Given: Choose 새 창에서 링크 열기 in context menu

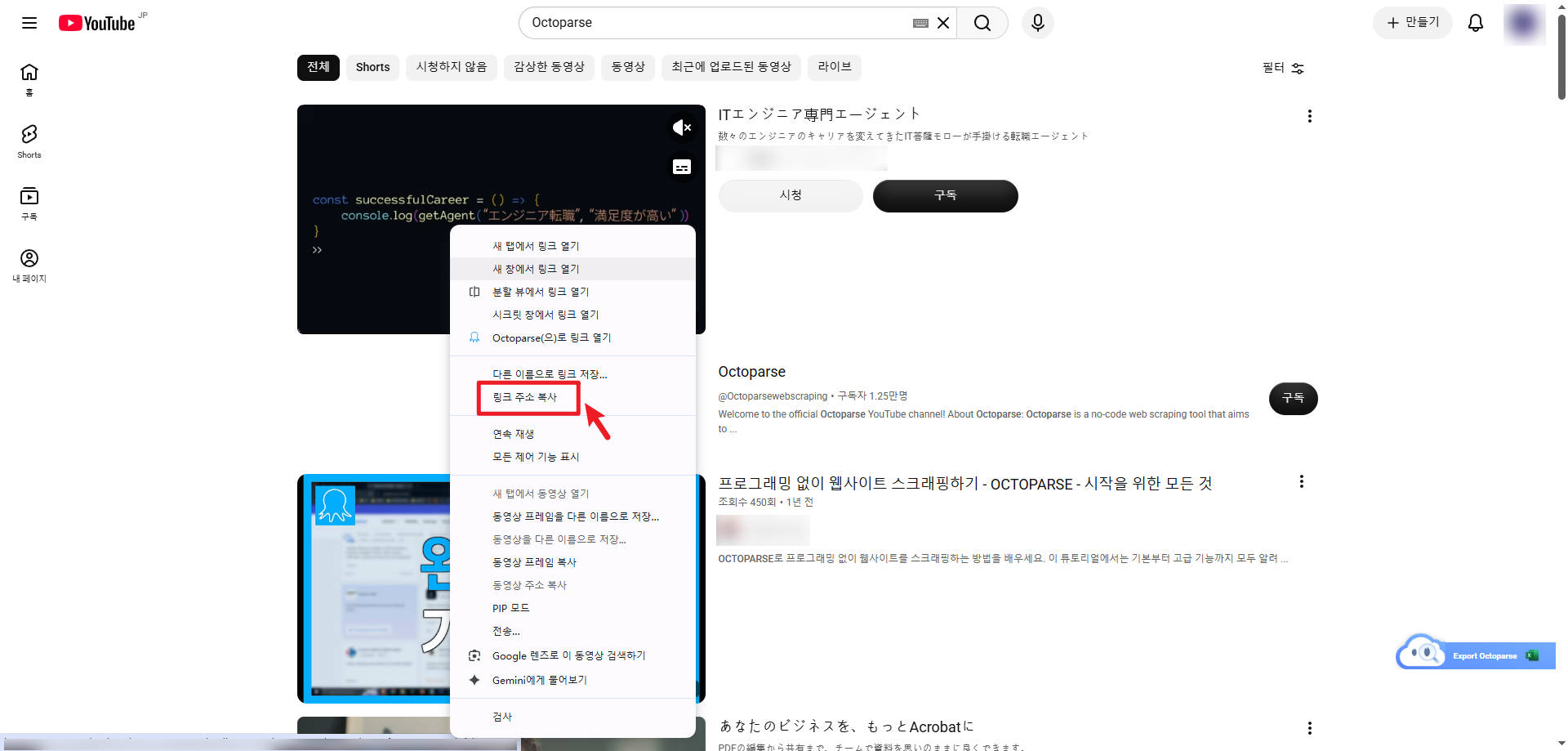Looking at the screenshot, I should 572,269.
